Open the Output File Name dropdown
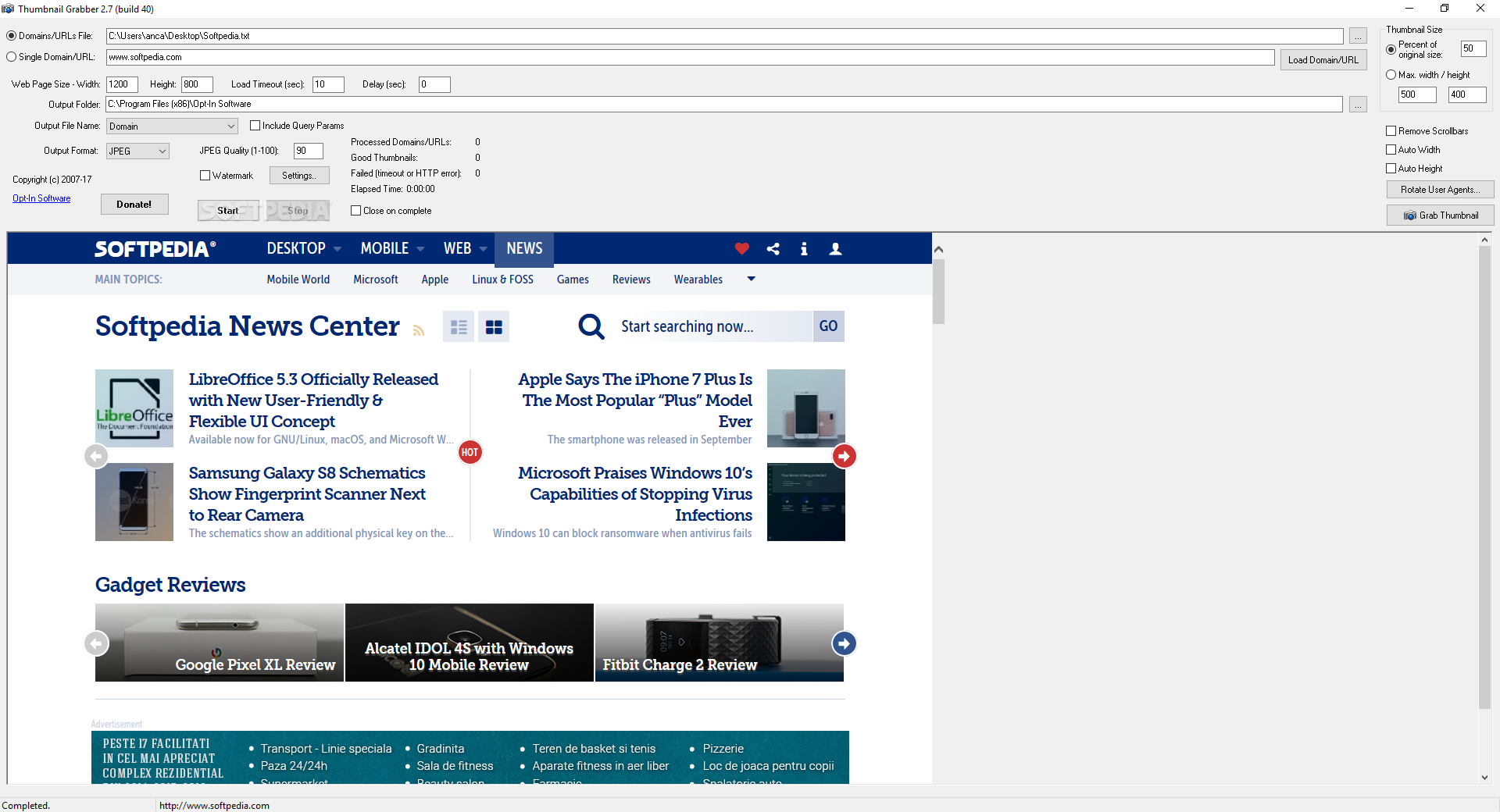 pos(172,126)
